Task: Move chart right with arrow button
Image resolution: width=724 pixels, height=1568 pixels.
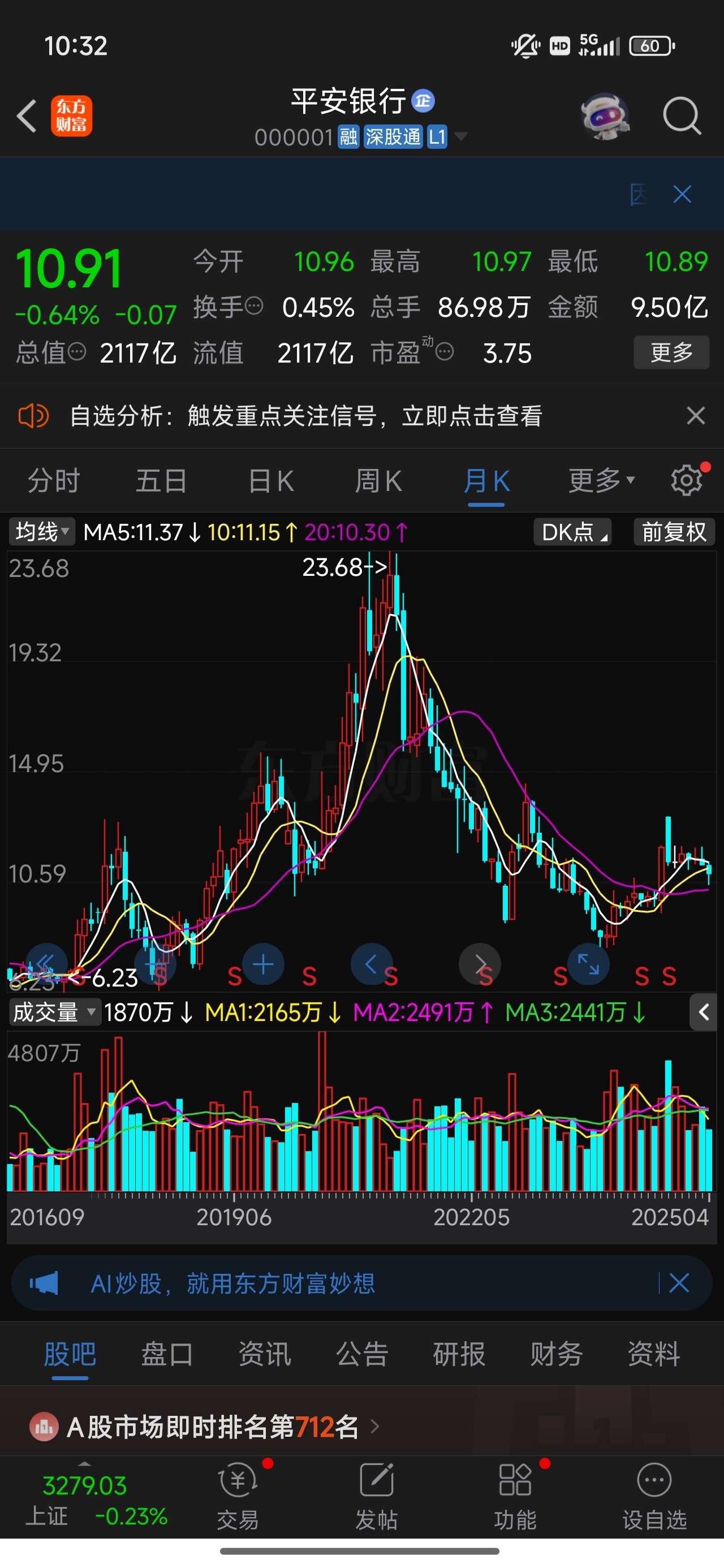Action: point(480,964)
